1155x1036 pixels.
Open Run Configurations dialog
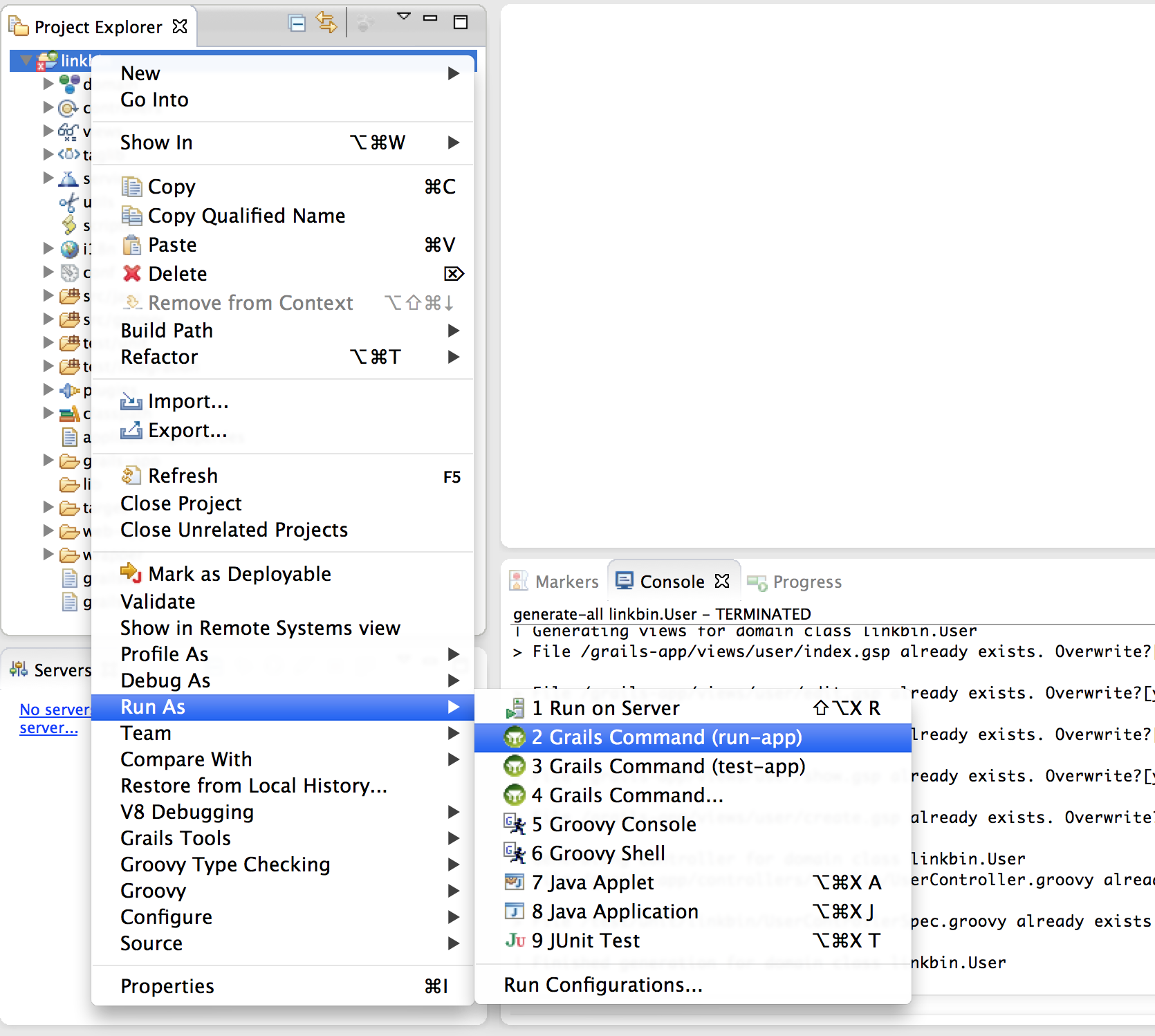pos(602,985)
